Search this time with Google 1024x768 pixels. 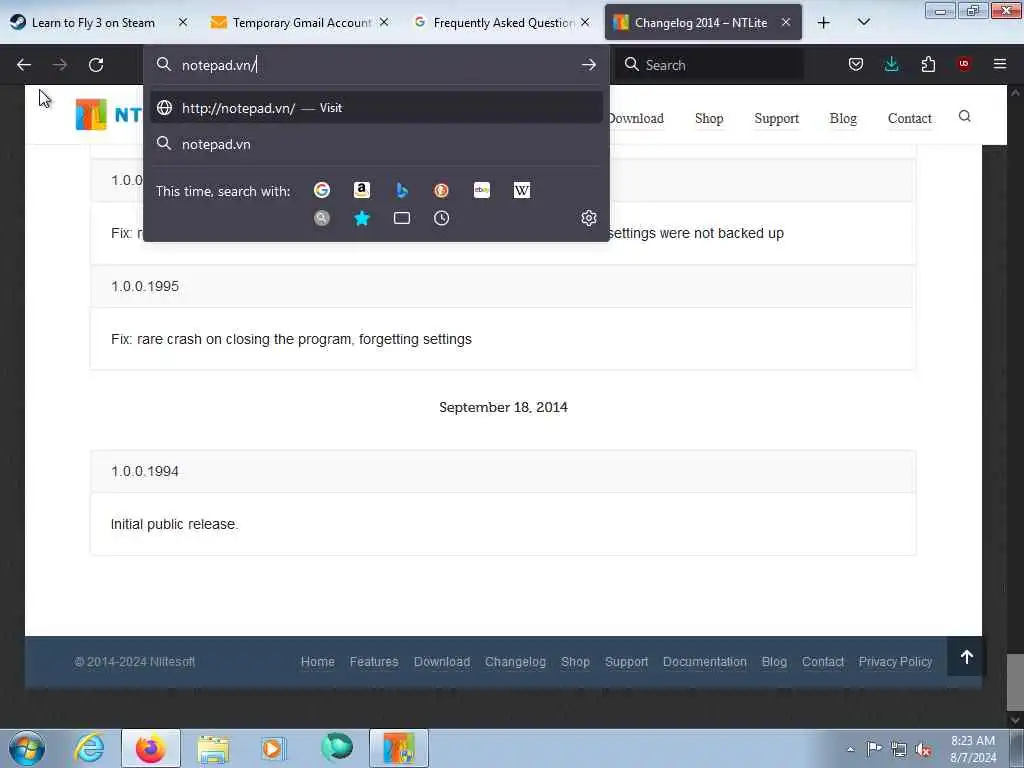[322, 190]
